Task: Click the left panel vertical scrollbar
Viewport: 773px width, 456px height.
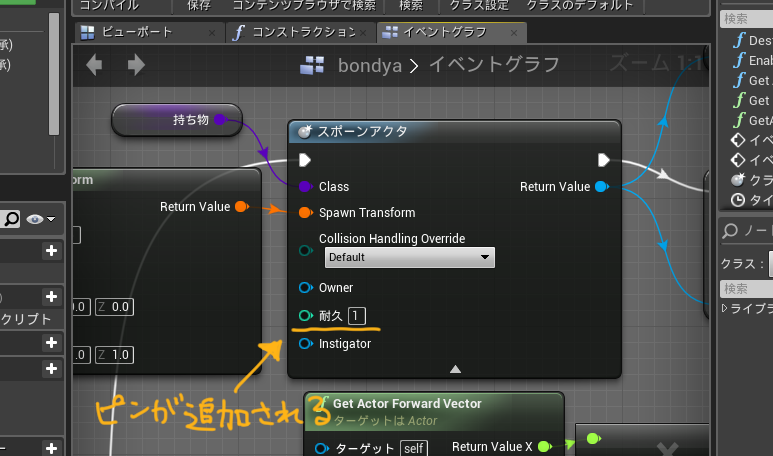Action: click(54, 74)
